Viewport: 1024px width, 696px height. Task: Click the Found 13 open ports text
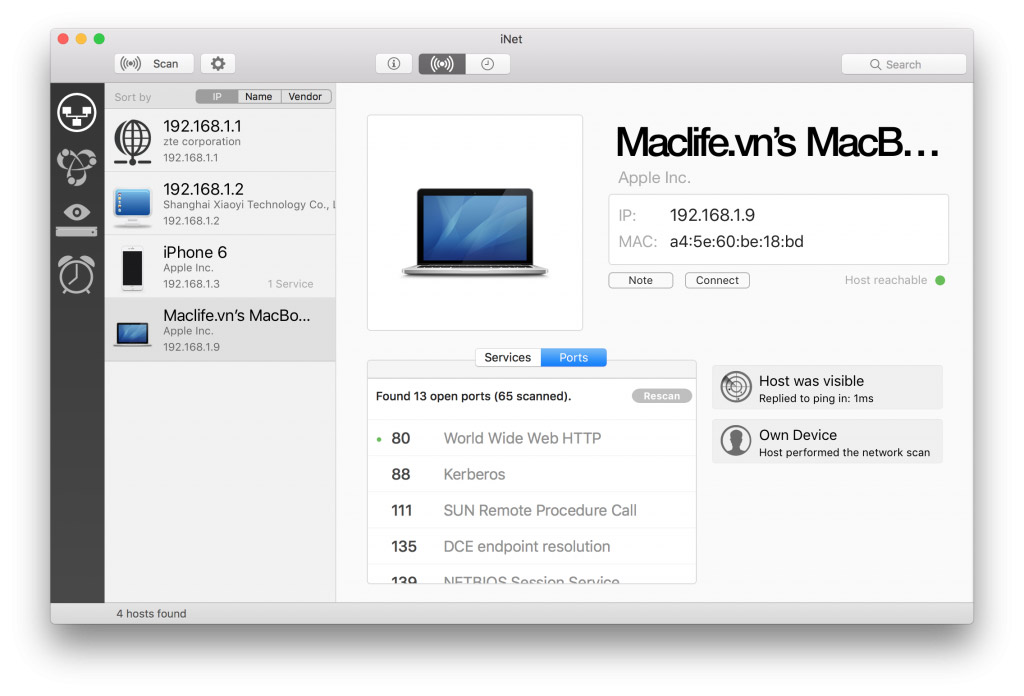(x=473, y=396)
